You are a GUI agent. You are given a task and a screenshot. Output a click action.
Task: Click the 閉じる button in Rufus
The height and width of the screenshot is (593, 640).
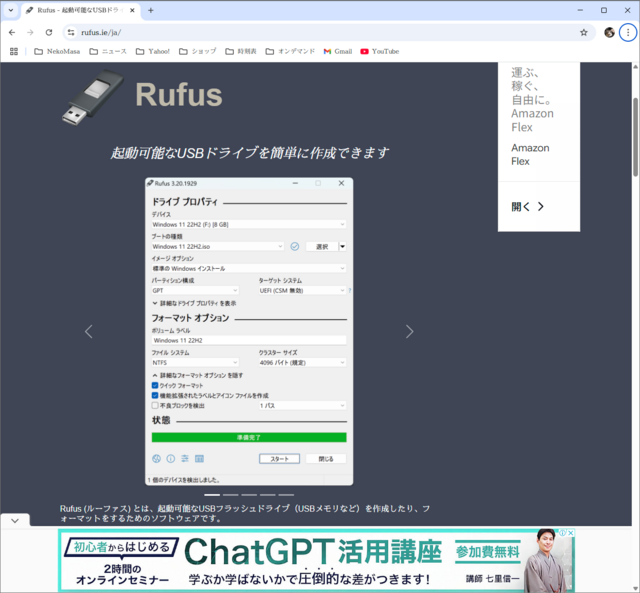tap(326, 459)
